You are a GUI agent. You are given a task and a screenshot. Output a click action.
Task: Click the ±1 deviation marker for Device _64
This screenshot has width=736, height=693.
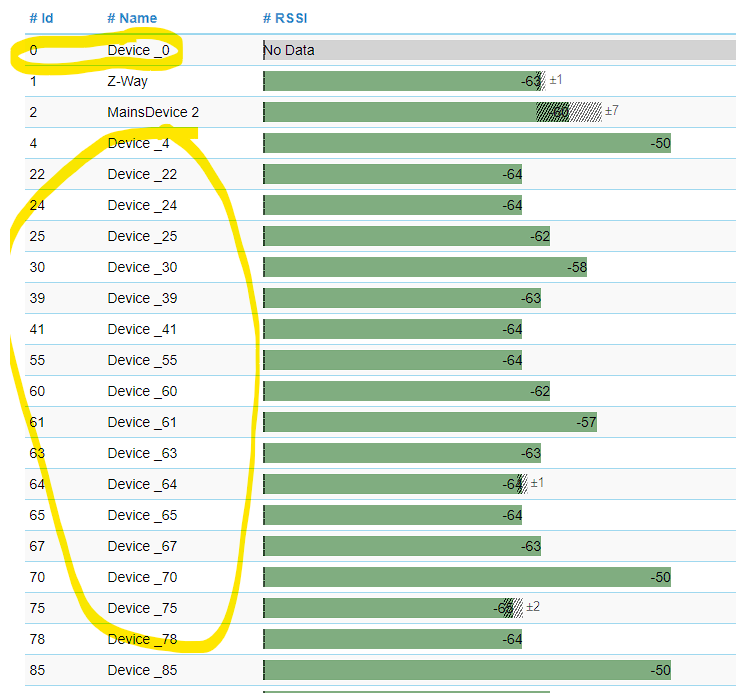[x=537, y=483]
